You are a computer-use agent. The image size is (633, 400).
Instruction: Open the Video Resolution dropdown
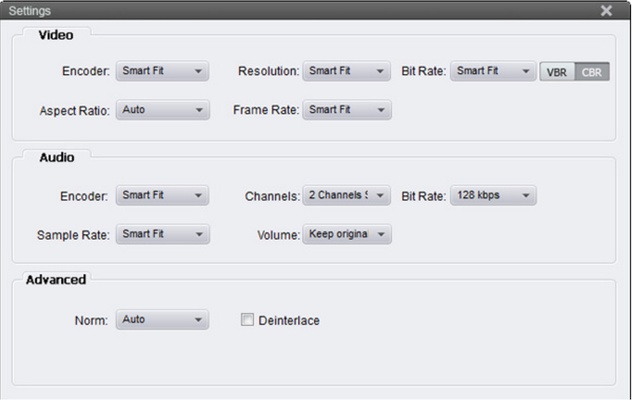coord(346,71)
